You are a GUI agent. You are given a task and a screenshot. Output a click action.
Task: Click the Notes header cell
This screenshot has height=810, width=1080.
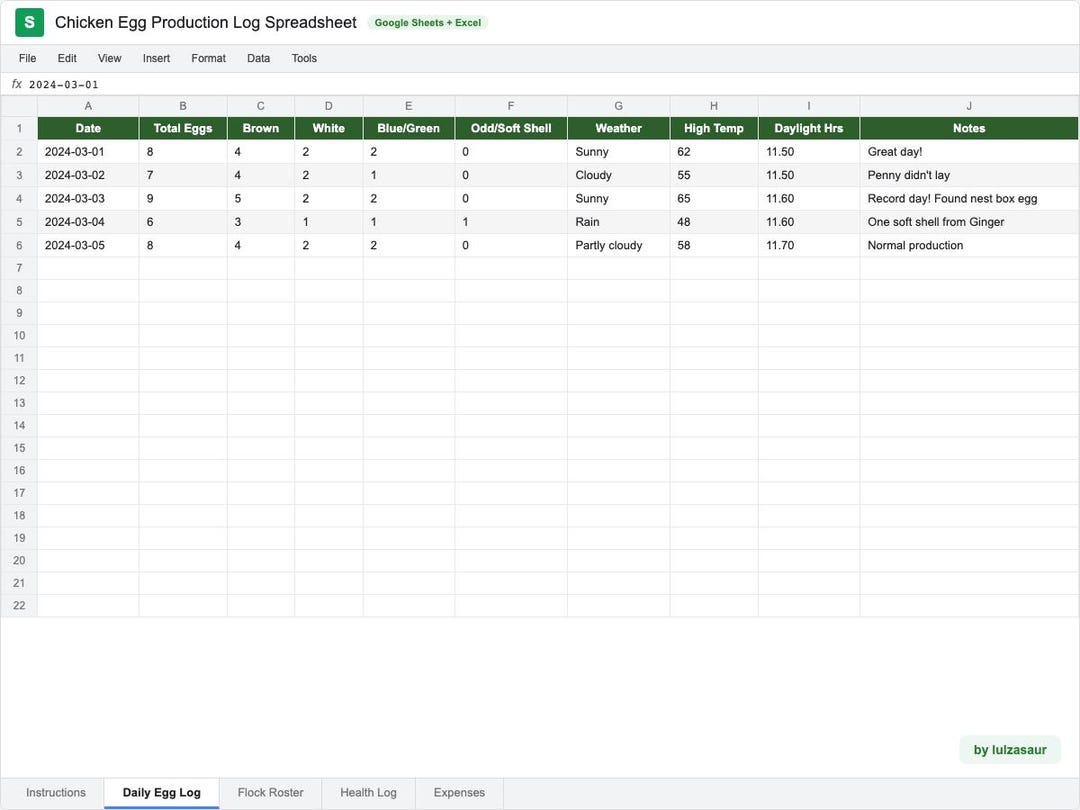(969, 128)
